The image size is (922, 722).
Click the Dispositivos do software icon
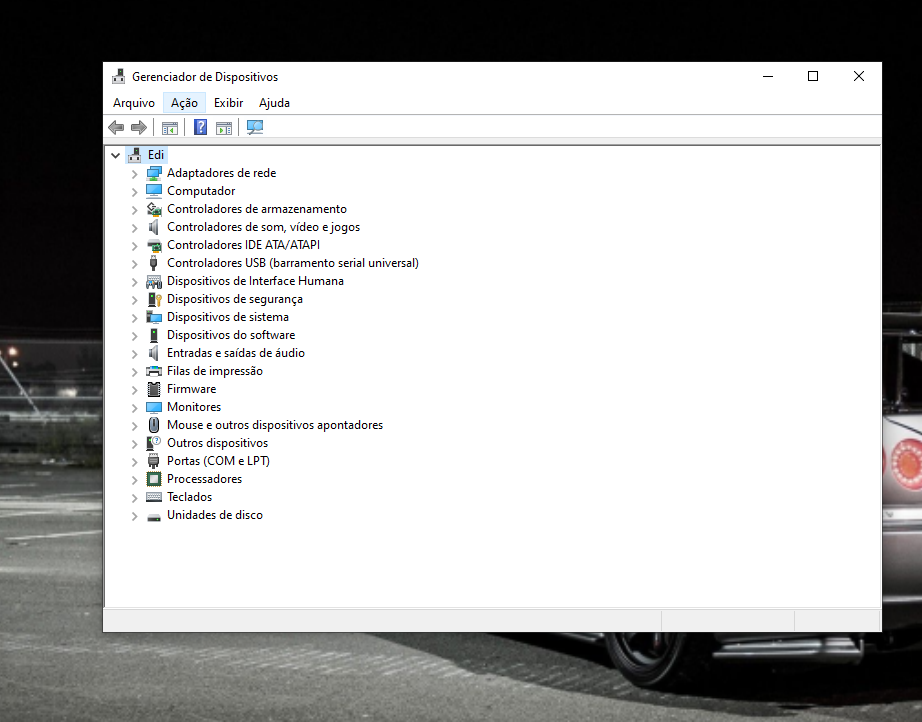point(154,335)
